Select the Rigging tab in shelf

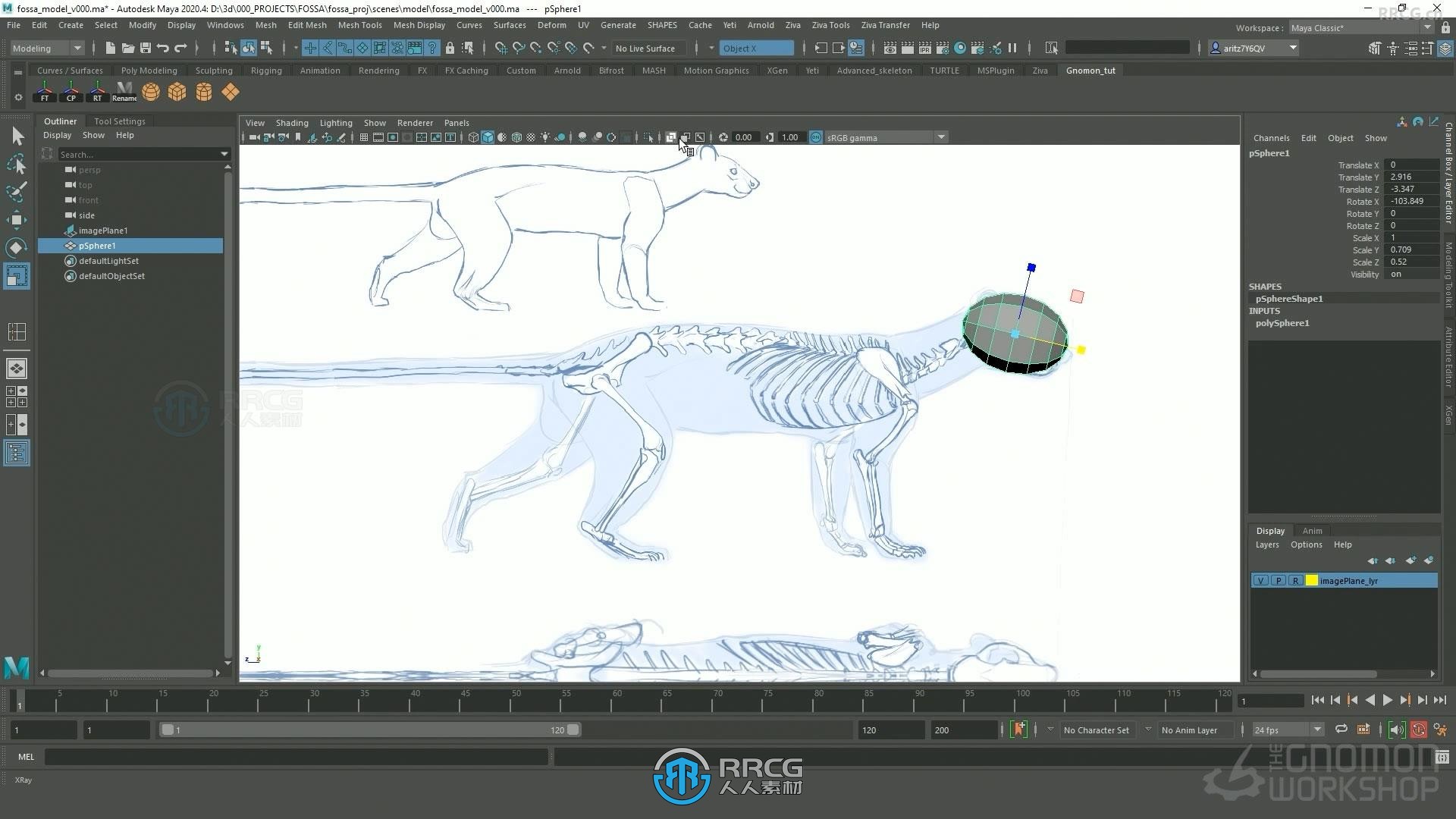click(x=266, y=70)
